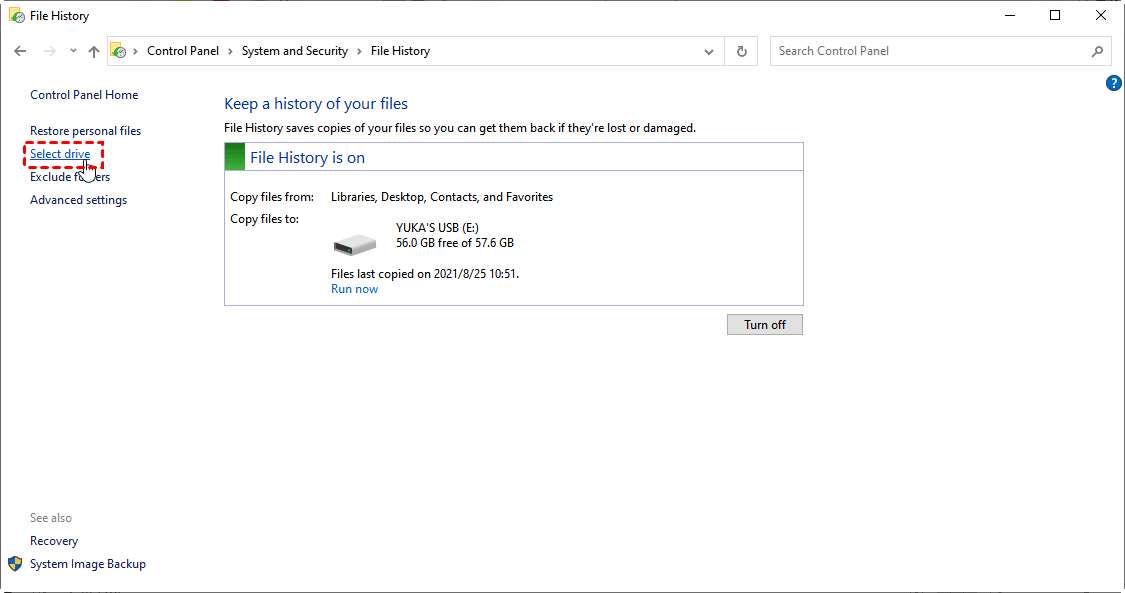Screen dimensions: 1125x593
Task: Click the YUKA'S USB drive icon
Action: pyautogui.click(x=354, y=243)
